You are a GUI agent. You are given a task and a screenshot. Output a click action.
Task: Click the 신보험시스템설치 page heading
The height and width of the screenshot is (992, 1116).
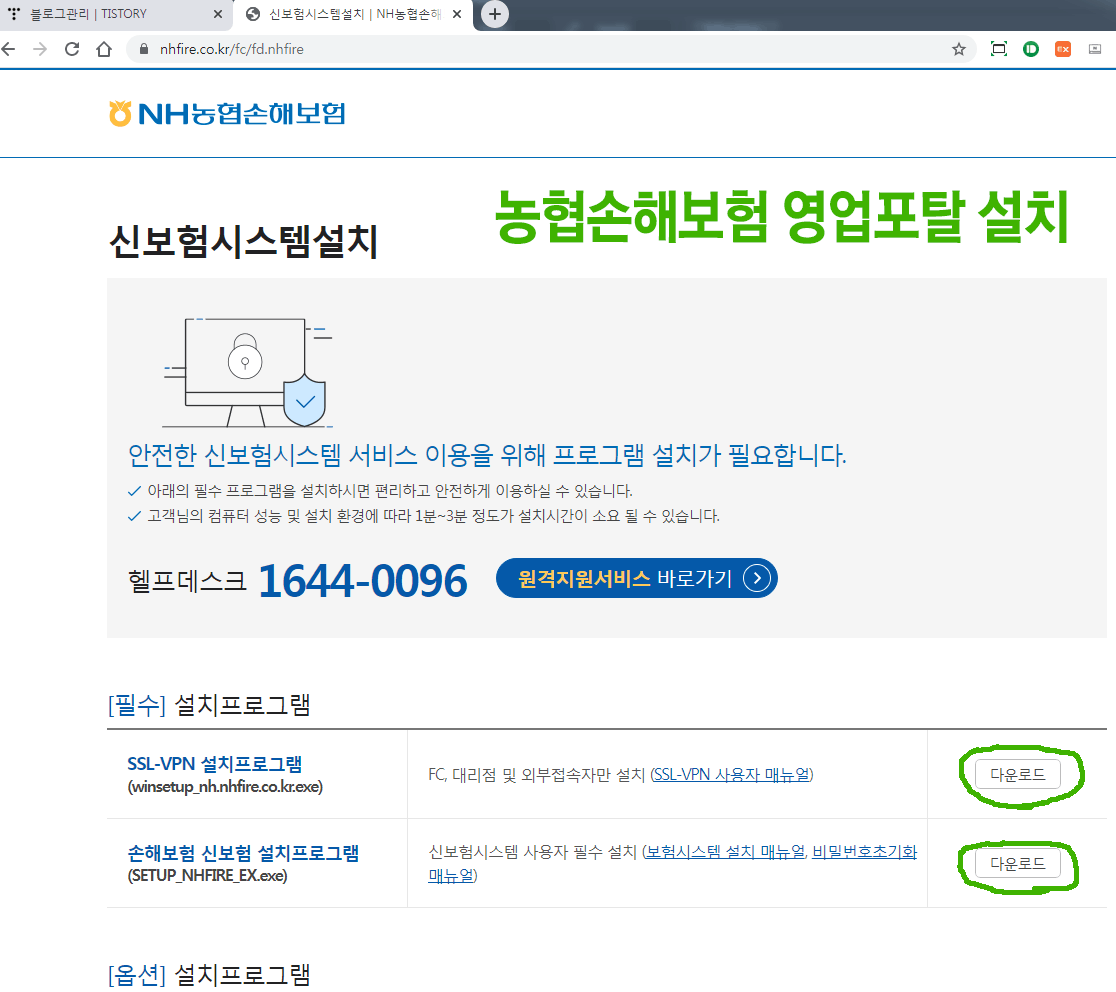coord(243,241)
